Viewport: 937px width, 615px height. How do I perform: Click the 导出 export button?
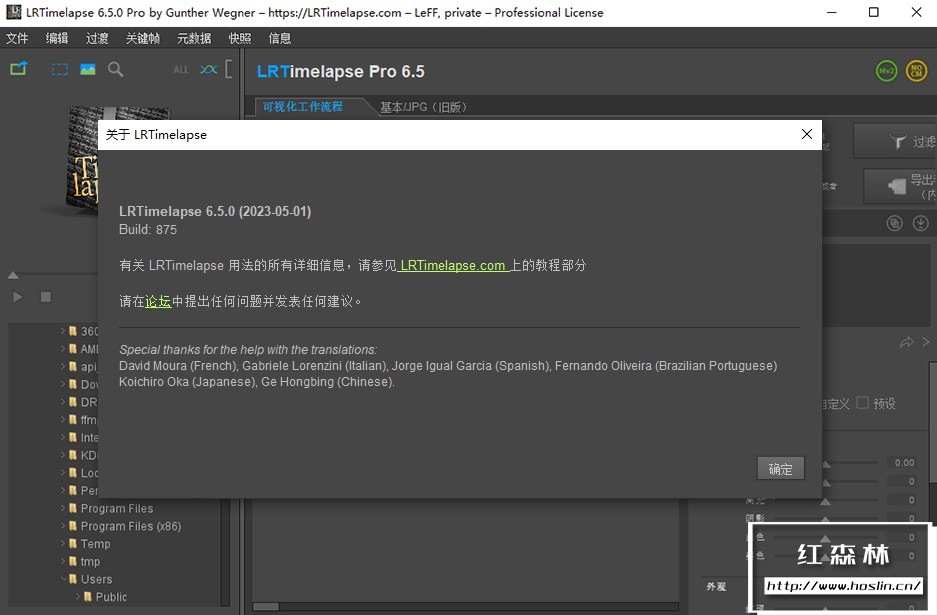pos(902,186)
